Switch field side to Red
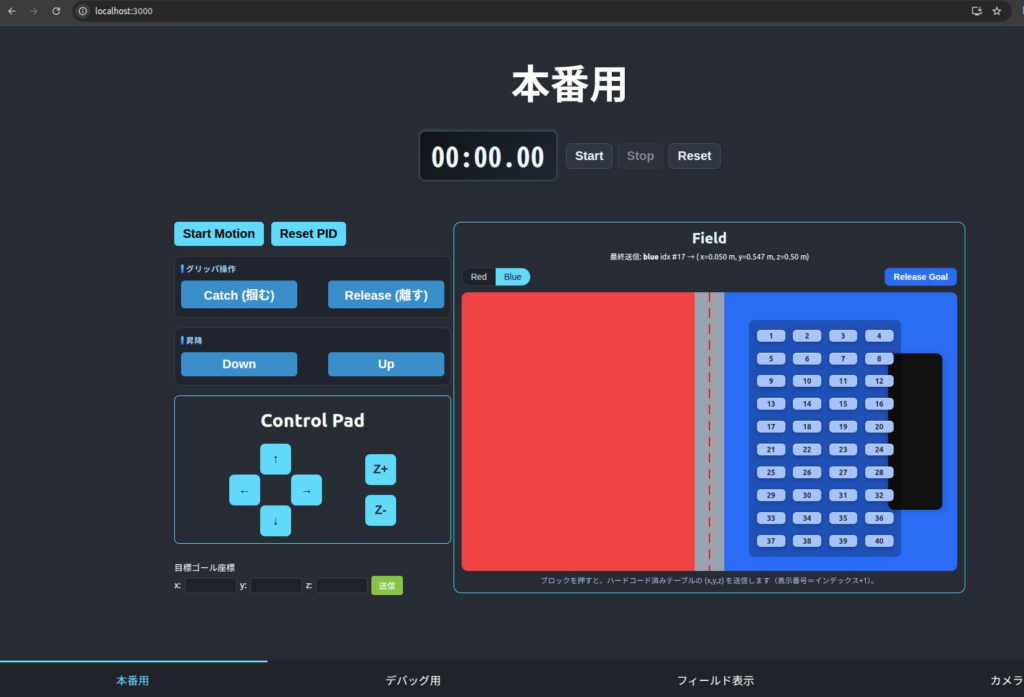 tap(479, 277)
